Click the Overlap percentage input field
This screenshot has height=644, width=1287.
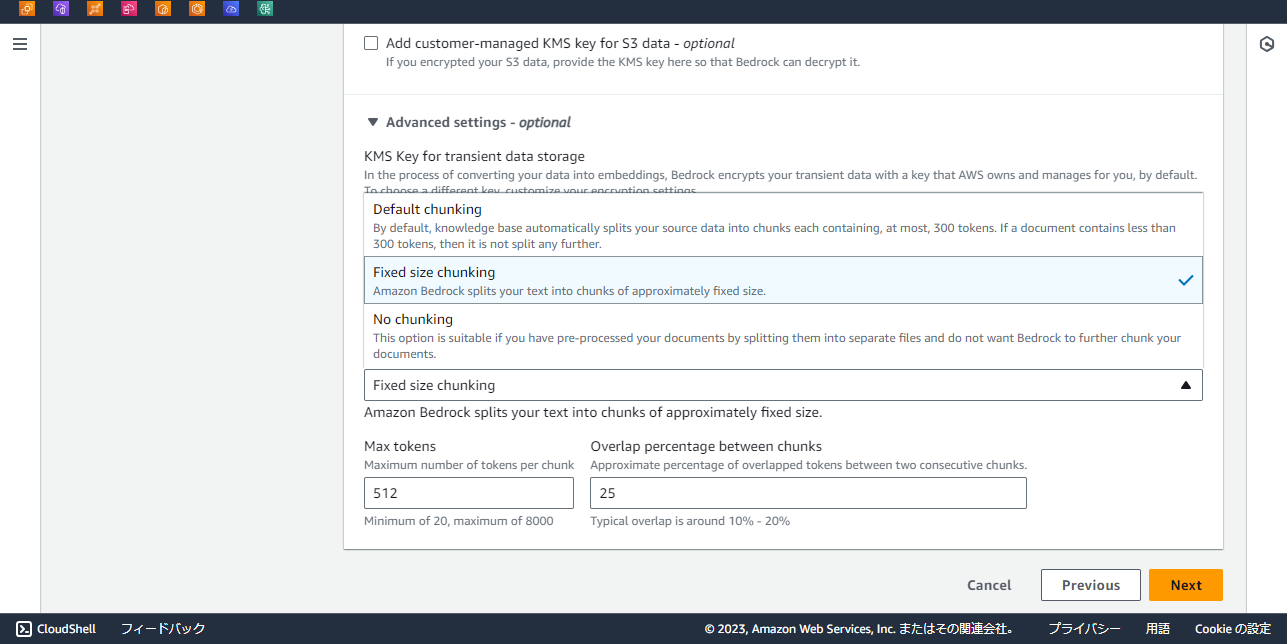[x=808, y=493]
